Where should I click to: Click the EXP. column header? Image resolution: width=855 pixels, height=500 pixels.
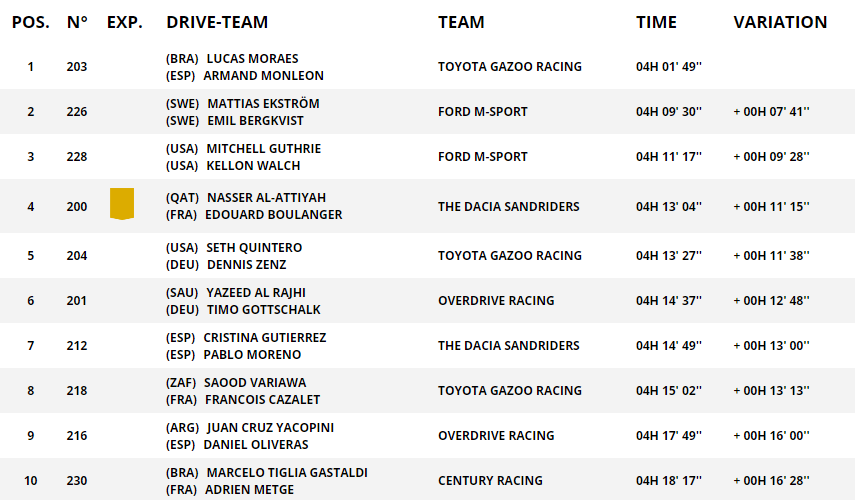click(x=124, y=22)
